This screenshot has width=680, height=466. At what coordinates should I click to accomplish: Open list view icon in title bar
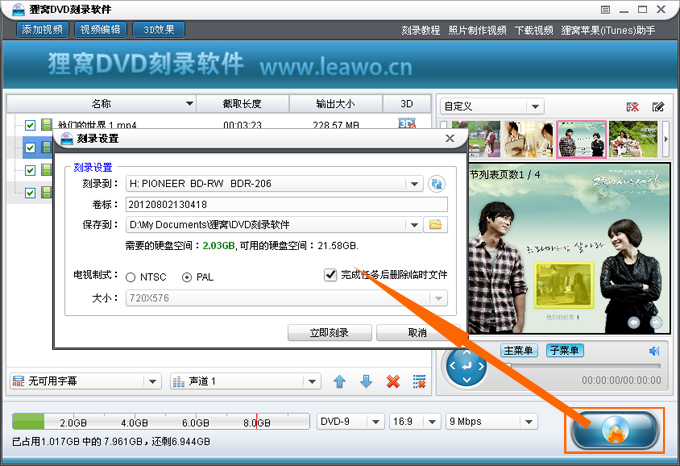coord(606,10)
